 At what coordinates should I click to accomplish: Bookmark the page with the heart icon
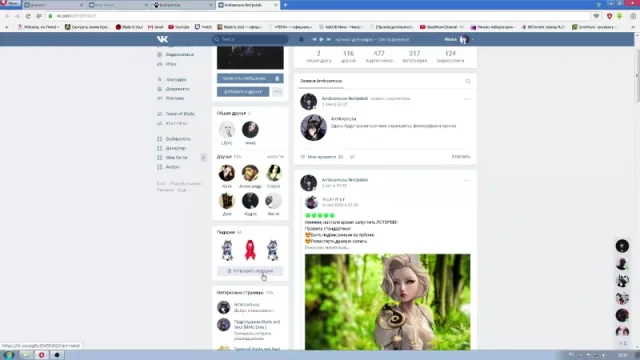click(596, 16)
